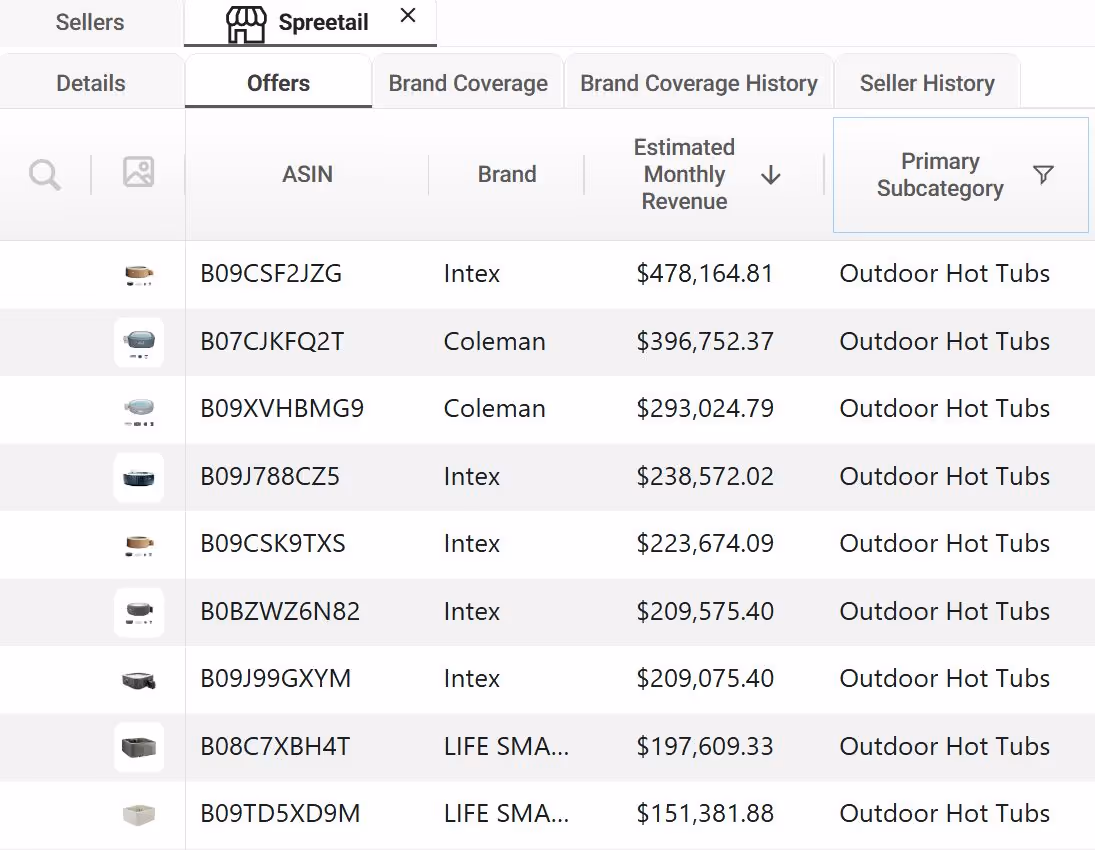The image size is (1095, 850).
Task: Sort by the Brand column header
Action: (507, 174)
